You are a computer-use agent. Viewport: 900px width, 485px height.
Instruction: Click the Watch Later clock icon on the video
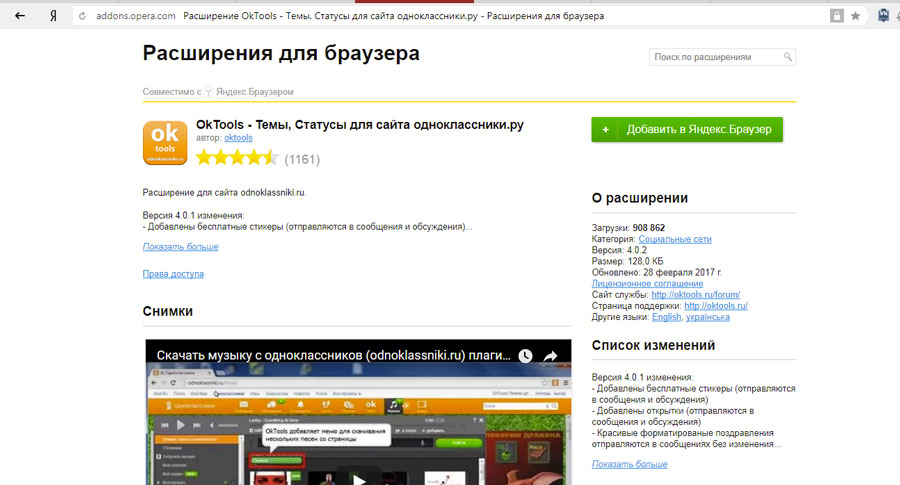pyautogui.click(x=525, y=356)
